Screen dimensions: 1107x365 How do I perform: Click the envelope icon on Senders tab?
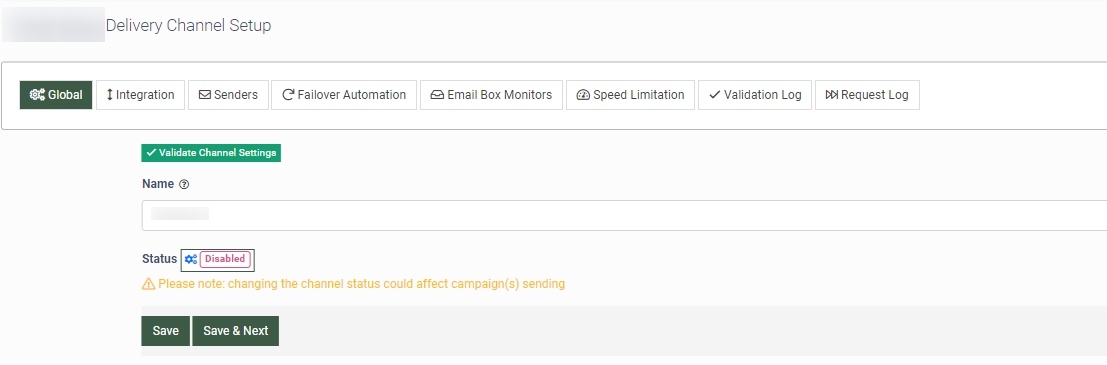(x=205, y=95)
